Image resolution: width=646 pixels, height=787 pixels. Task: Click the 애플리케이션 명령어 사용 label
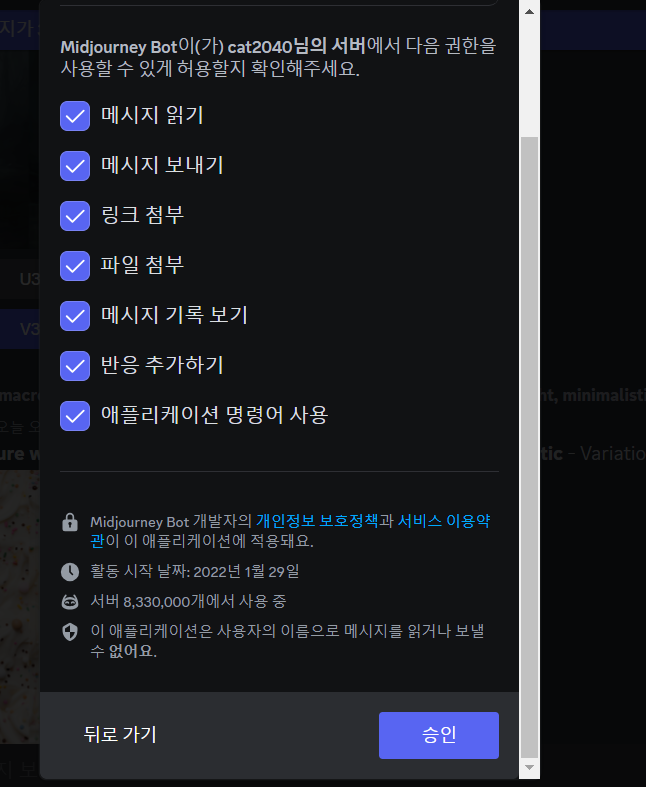click(214, 415)
